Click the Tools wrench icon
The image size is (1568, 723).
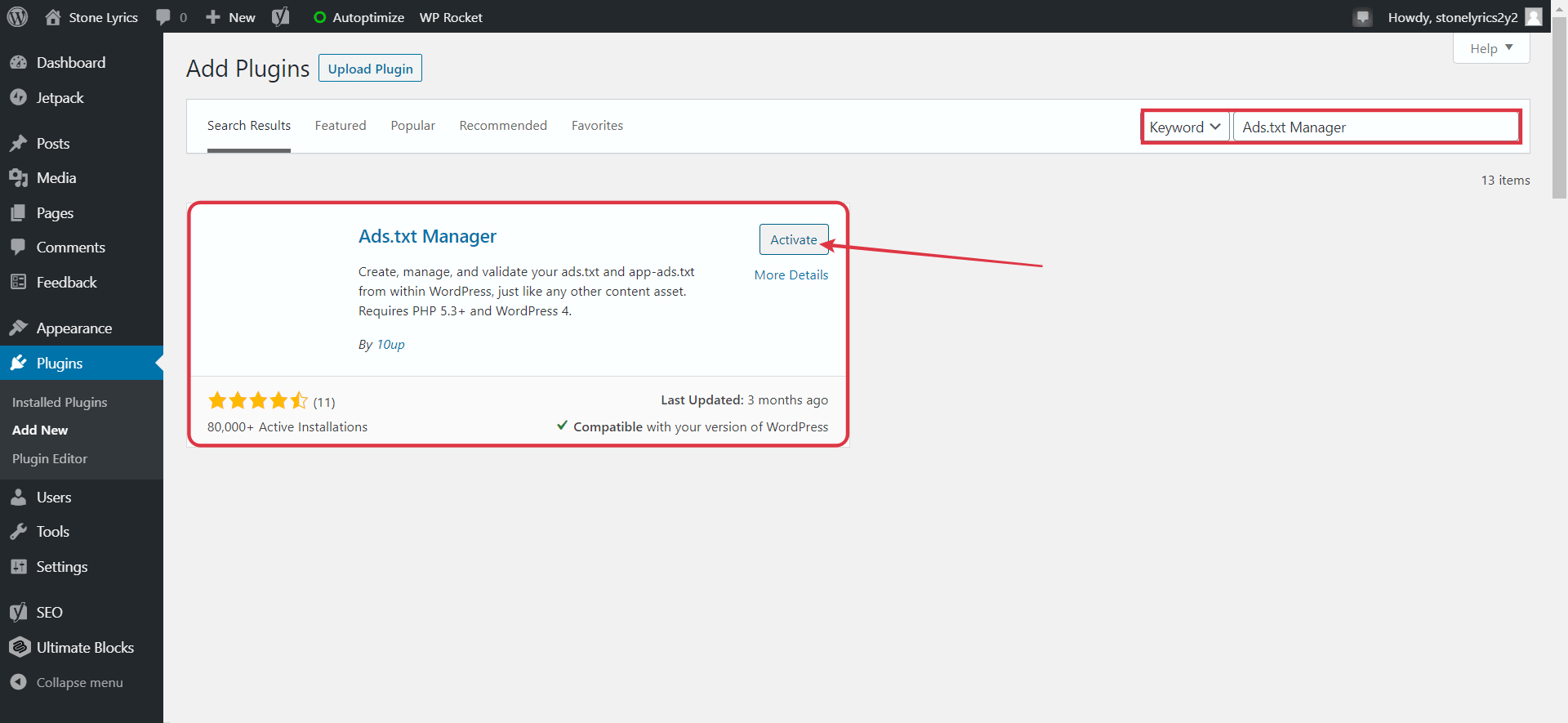(x=19, y=532)
